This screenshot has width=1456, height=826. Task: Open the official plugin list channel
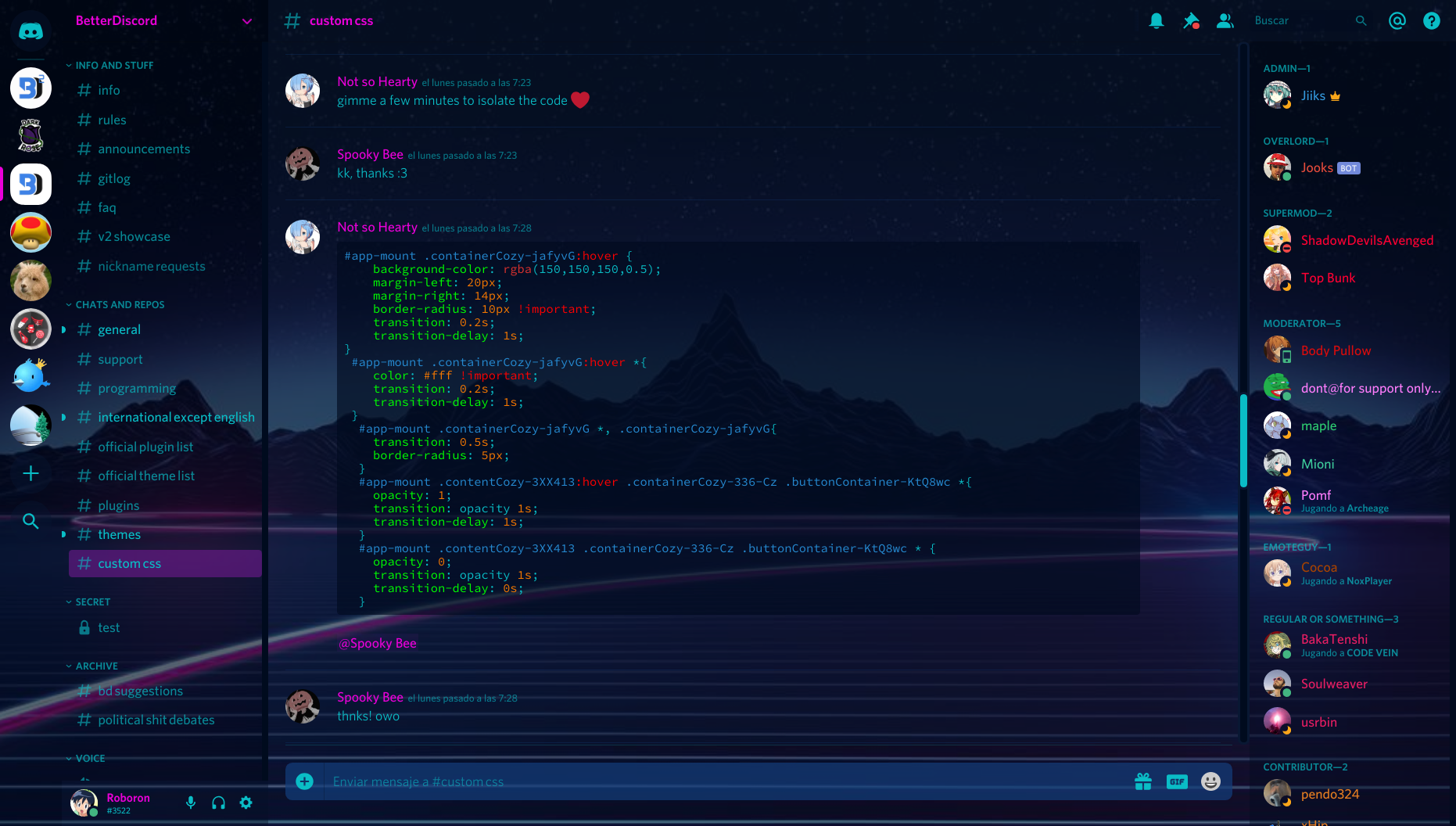pos(165,447)
